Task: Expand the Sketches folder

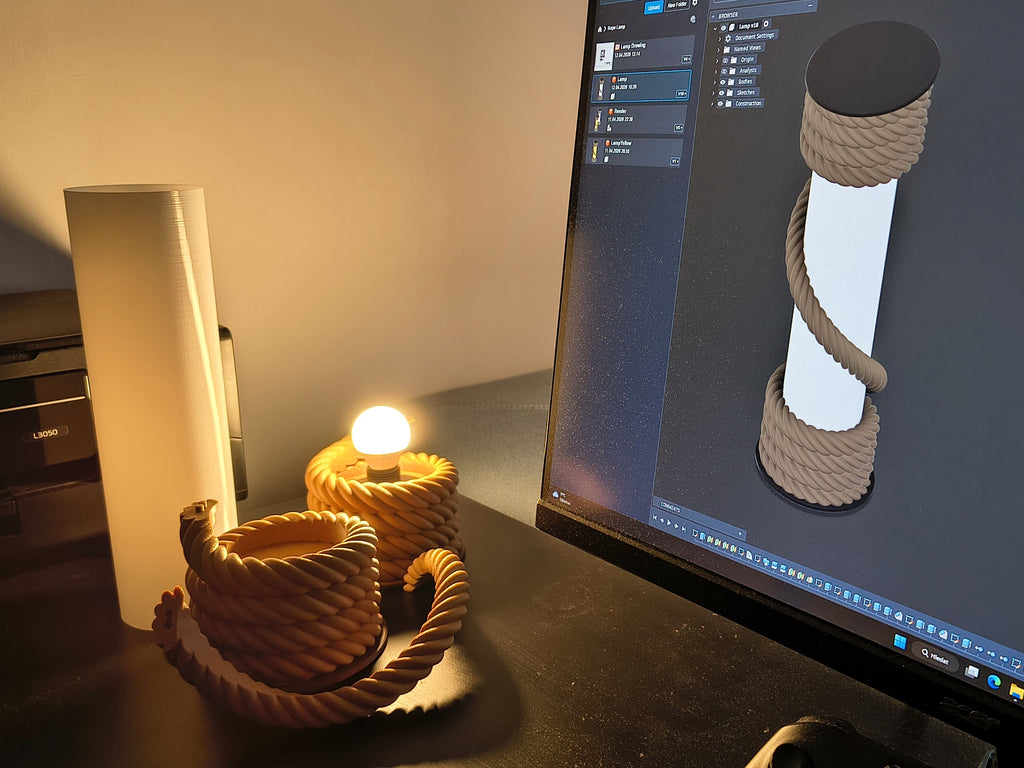Action: point(713,93)
